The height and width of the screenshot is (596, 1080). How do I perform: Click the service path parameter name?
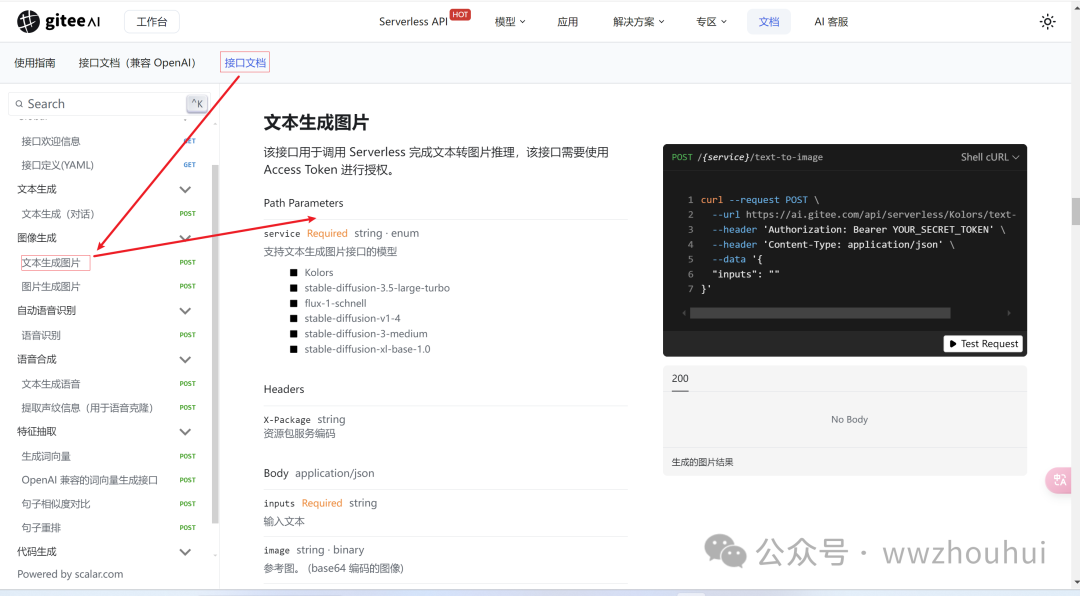pos(282,234)
